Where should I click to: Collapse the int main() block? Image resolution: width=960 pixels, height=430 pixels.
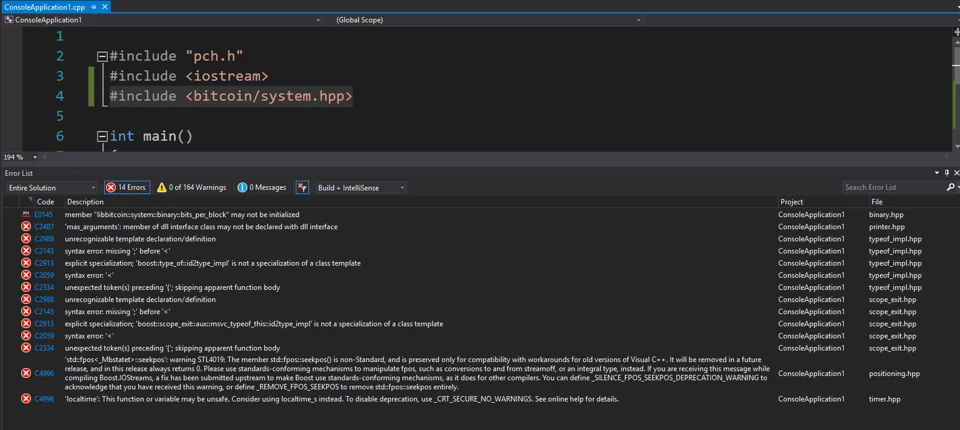[102, 136]
